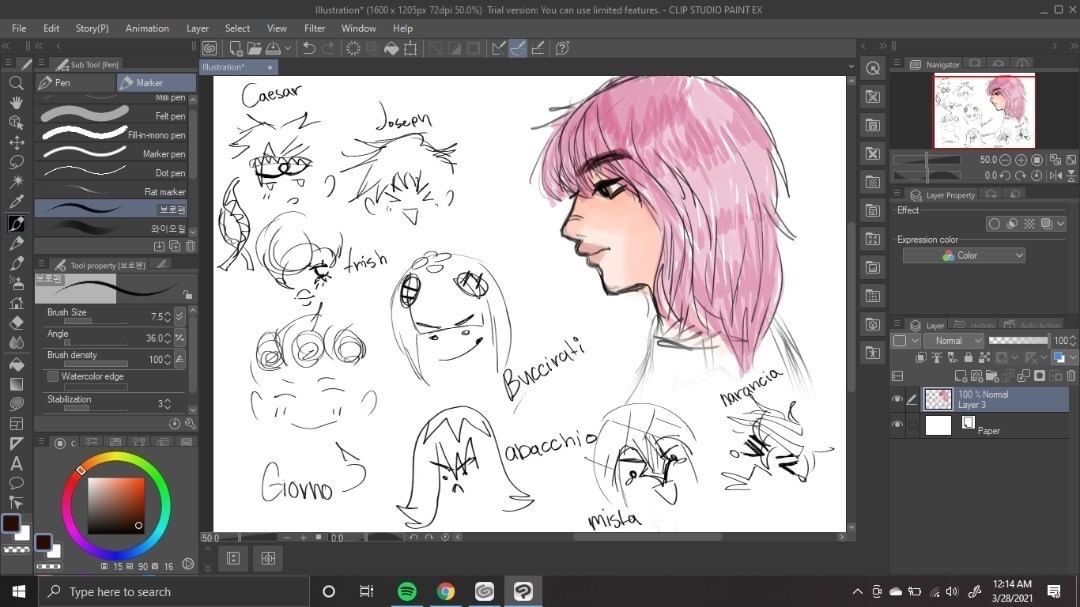Click Type here to search box
Screen dimensions: 1080x607
(x=172, y=591)
